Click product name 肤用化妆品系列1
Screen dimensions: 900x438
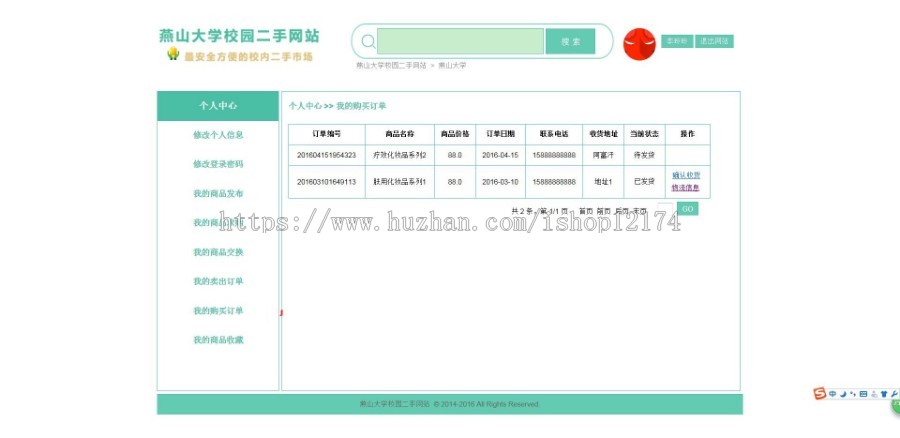[x=400, y=182]
